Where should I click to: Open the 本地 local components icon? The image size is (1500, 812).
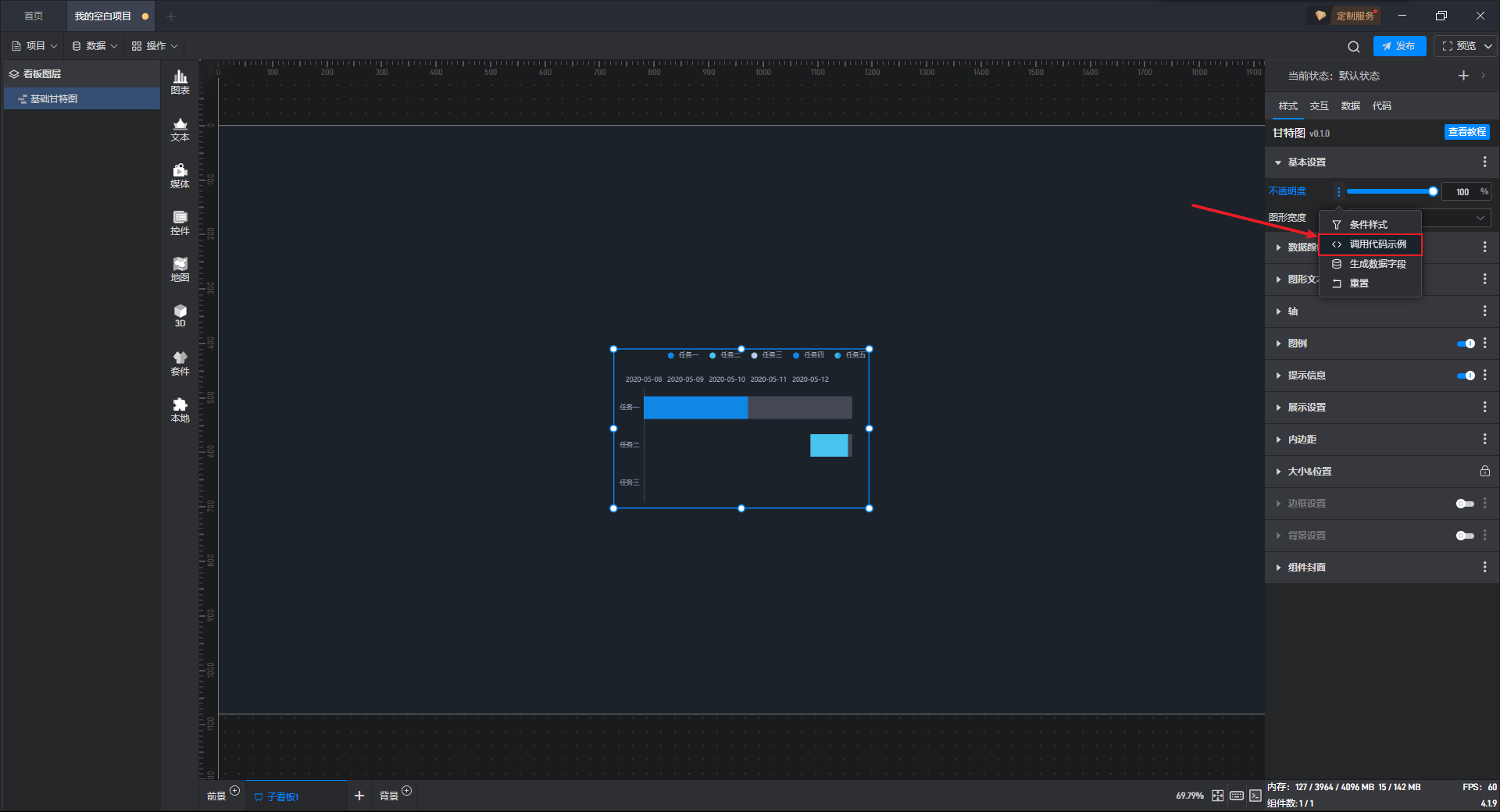coord(180,410)
